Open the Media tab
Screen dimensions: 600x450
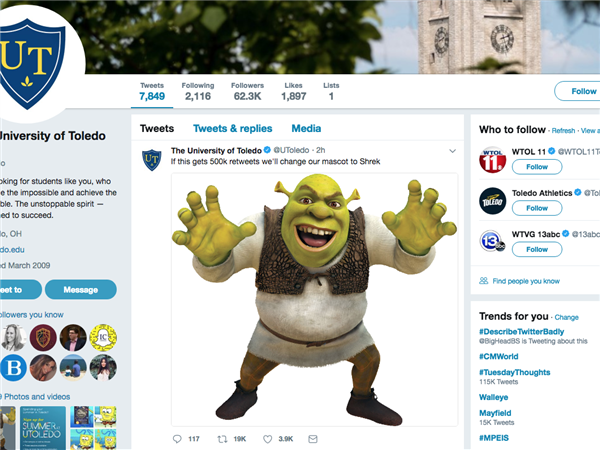tap(306, 129)
